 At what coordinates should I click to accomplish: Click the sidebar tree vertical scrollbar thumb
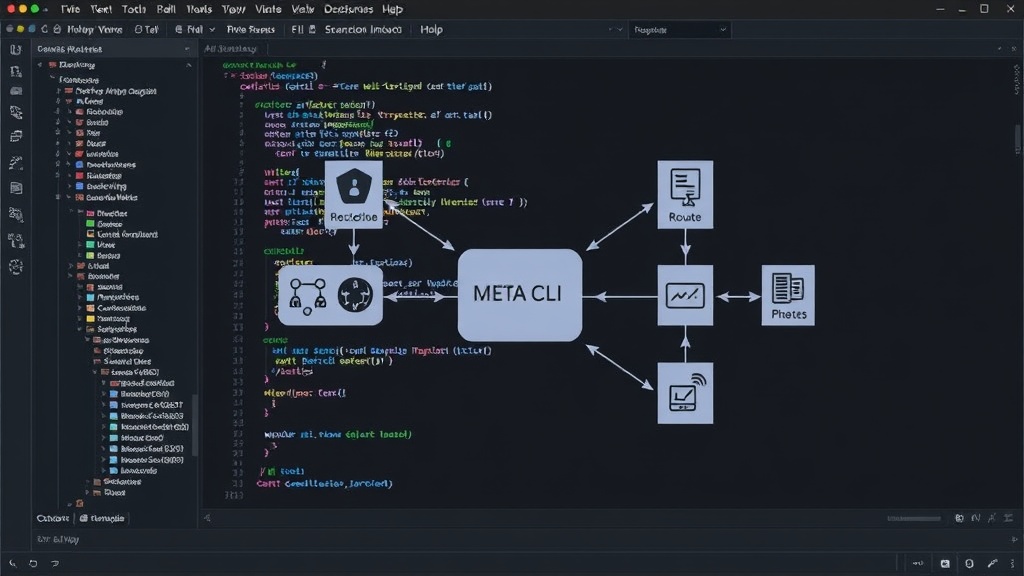(x=195, y=424)
